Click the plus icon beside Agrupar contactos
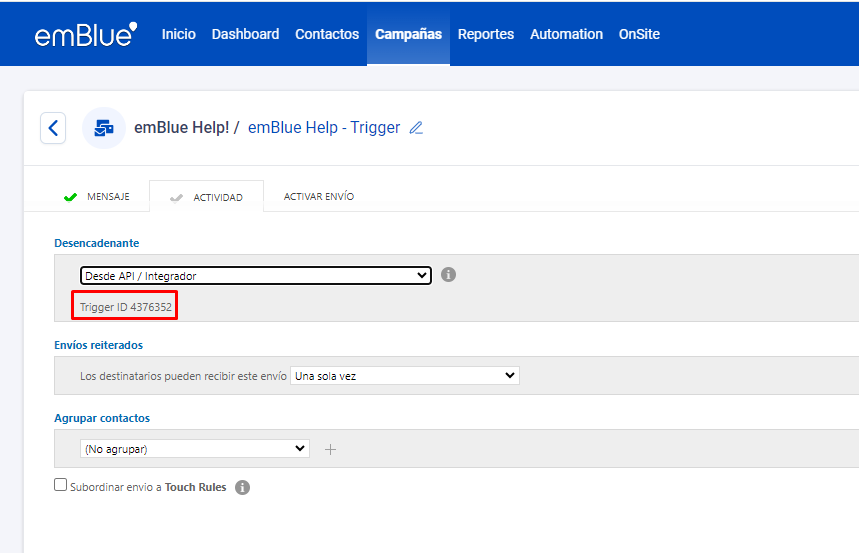859x553 pixels. tap(330, 449)
